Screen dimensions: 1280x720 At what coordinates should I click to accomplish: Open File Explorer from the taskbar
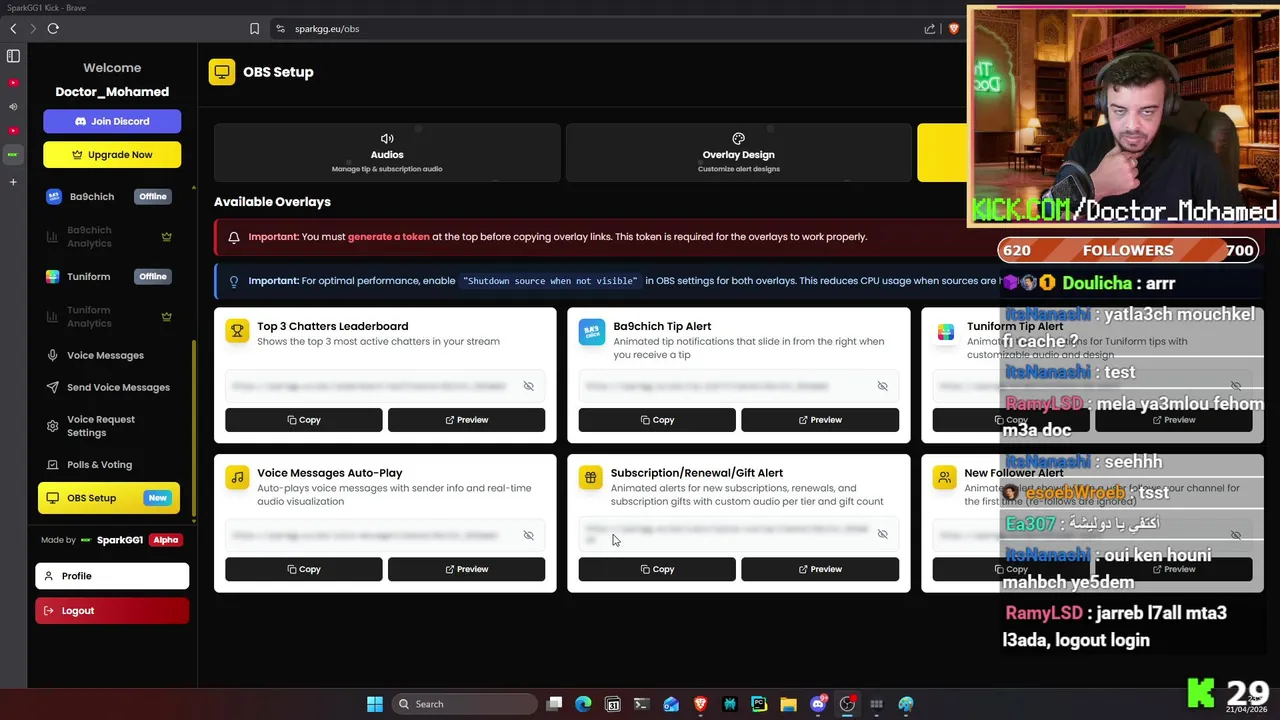[788, 704]
